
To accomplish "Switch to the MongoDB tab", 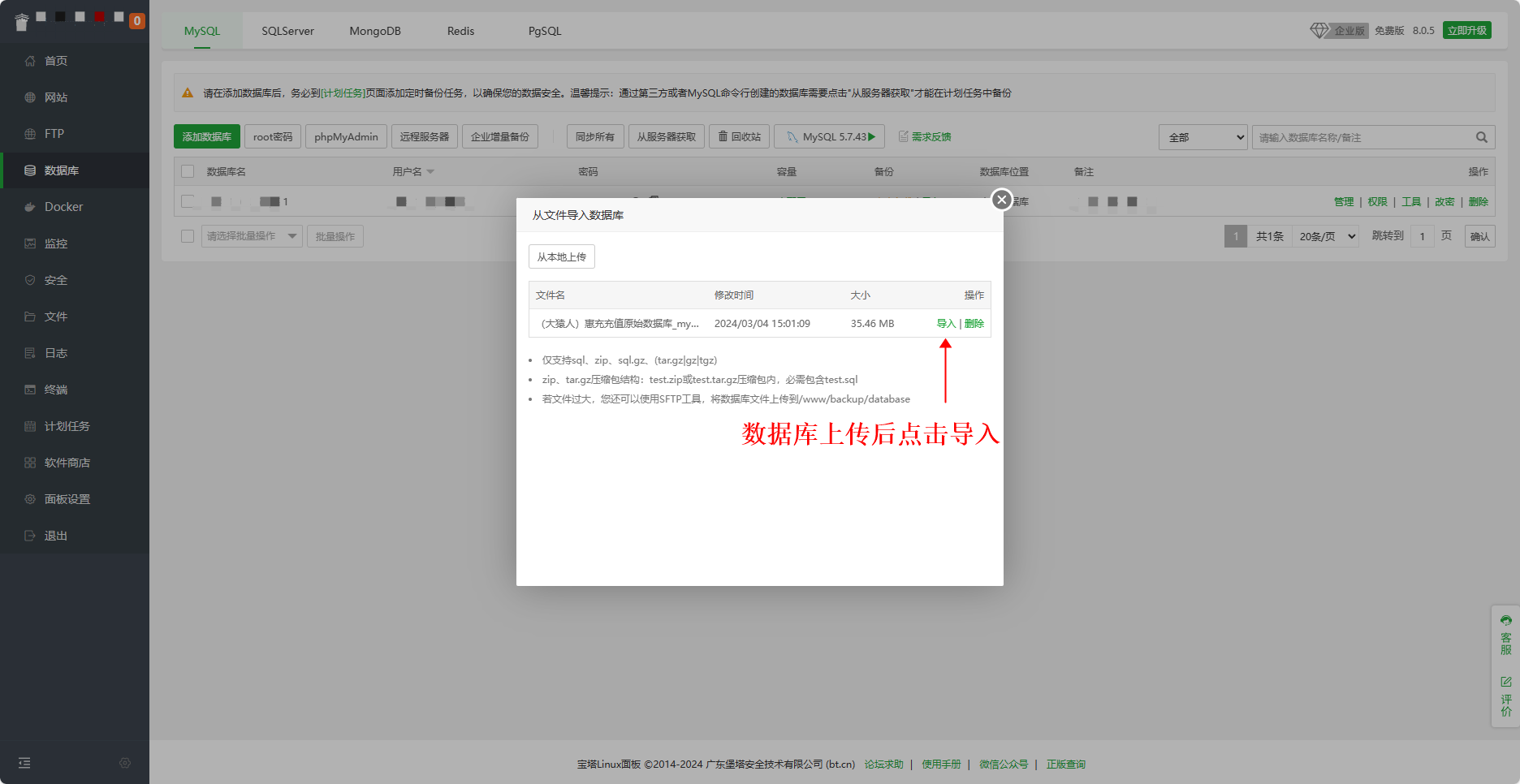I will pos(375,31).
